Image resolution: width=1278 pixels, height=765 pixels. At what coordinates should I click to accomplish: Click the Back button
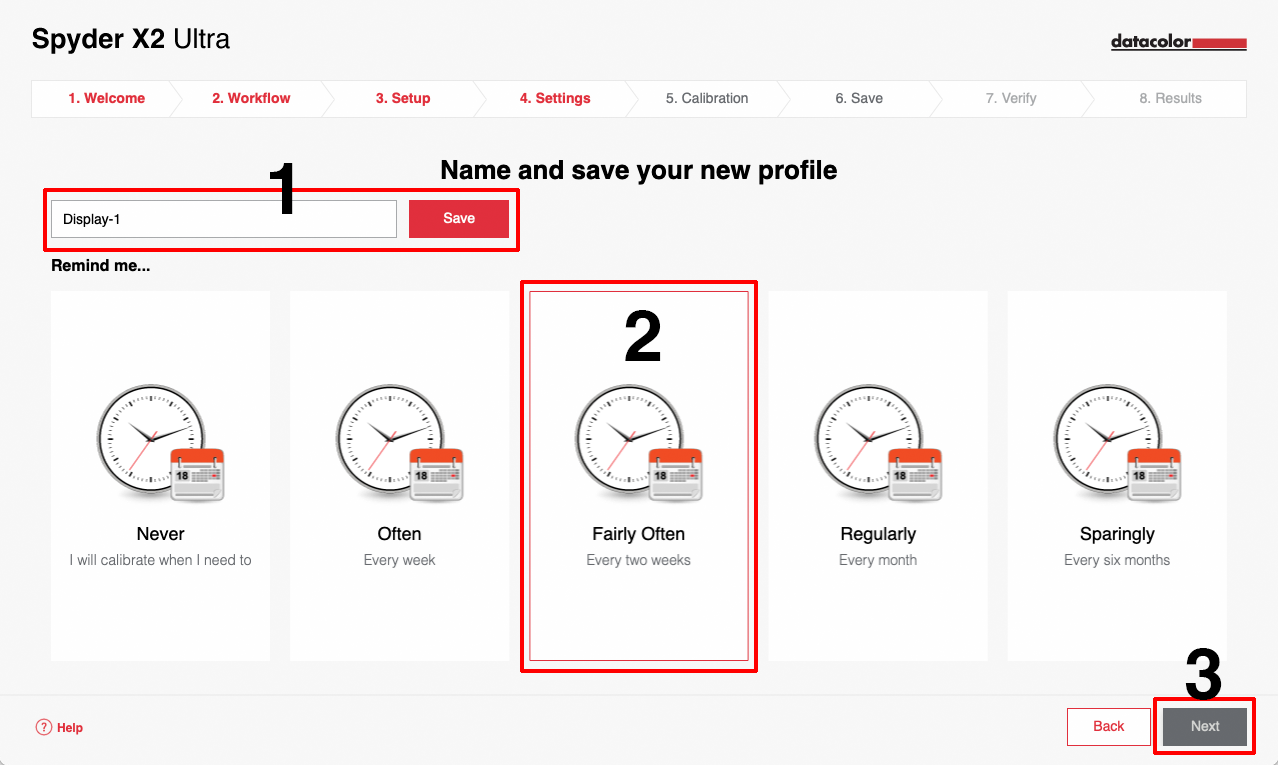[1108, 727]
